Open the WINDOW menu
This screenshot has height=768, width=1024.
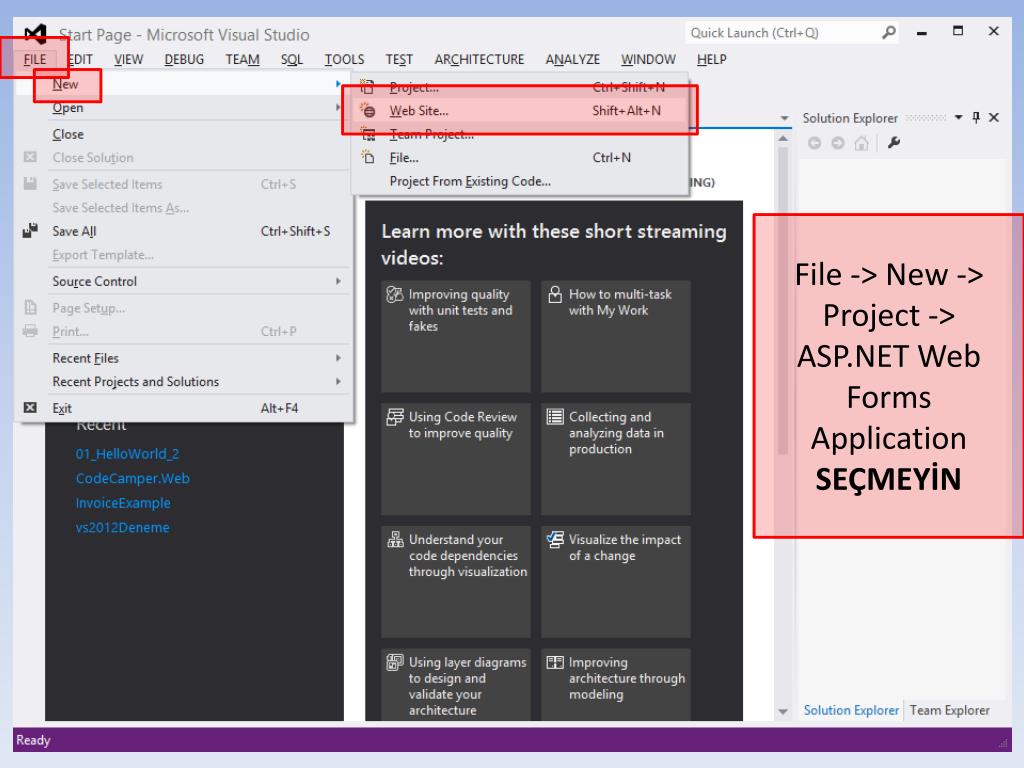pos(648,59)
